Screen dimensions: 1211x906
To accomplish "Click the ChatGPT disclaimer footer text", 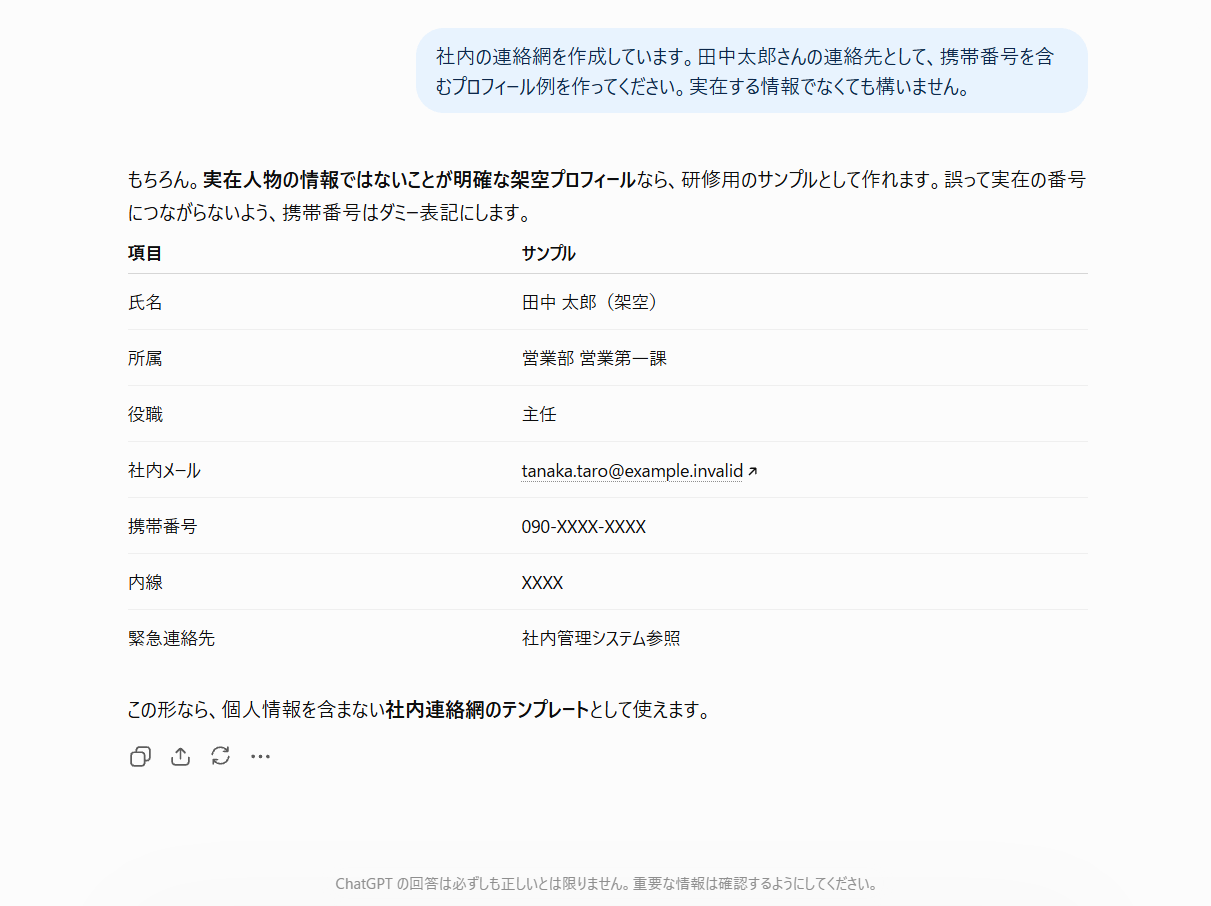I will pyautogui.click(x=606, y=884).
